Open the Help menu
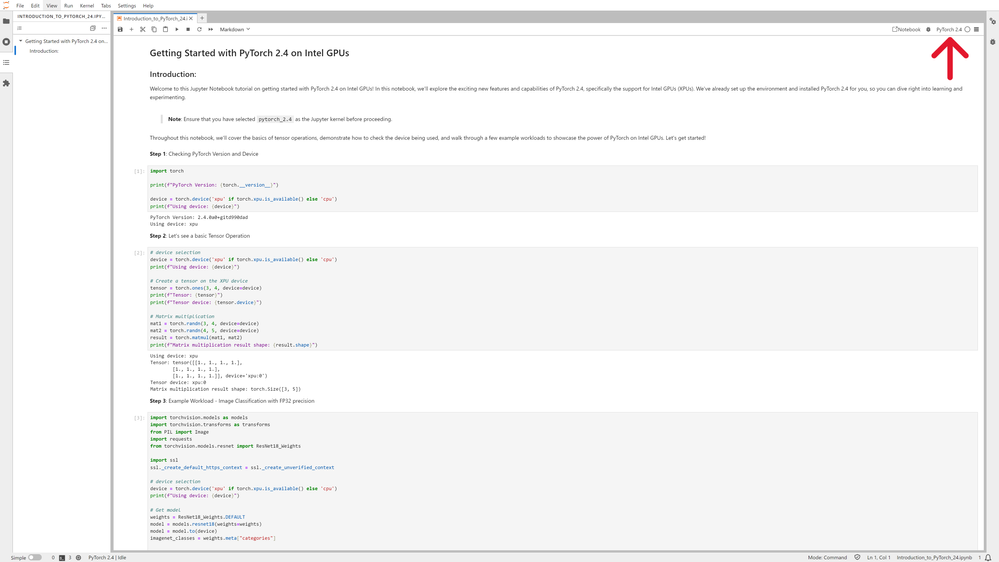 point(148,6)
